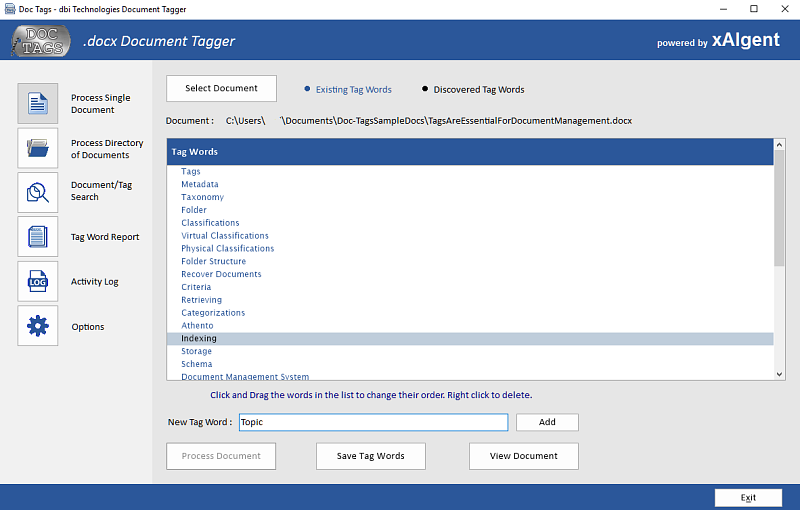The height and width of the screenshot is (510, 800).
Task: Minimize the Doc Tags window
Action: point(723,9)
